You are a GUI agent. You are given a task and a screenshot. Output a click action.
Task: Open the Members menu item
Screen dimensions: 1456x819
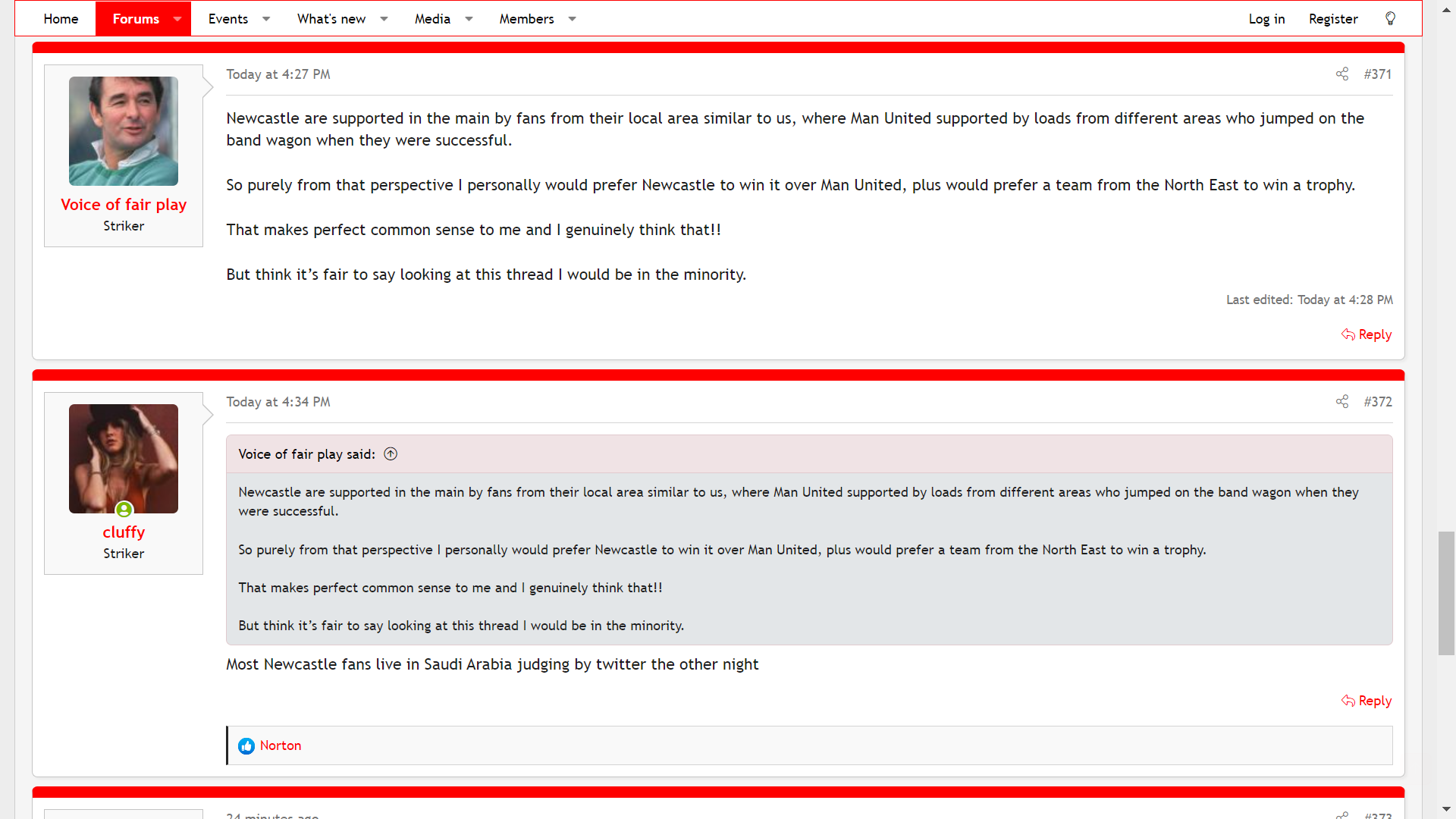(x=526, y=18)
